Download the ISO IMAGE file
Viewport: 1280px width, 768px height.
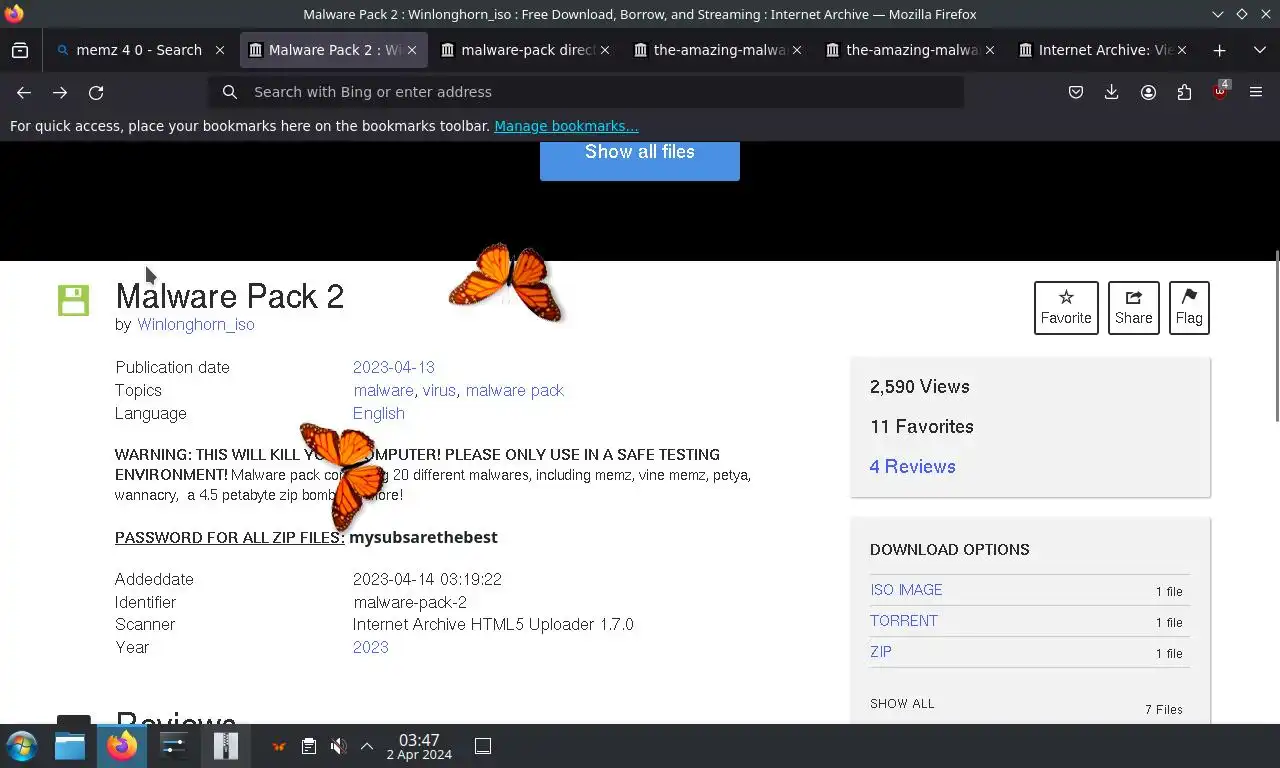tap(906, 590)
